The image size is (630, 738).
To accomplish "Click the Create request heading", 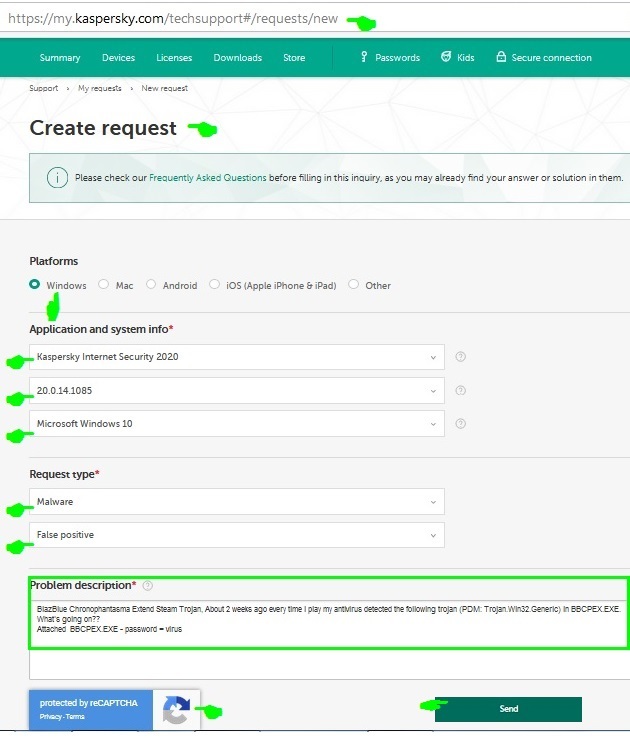I will (103, 128).
